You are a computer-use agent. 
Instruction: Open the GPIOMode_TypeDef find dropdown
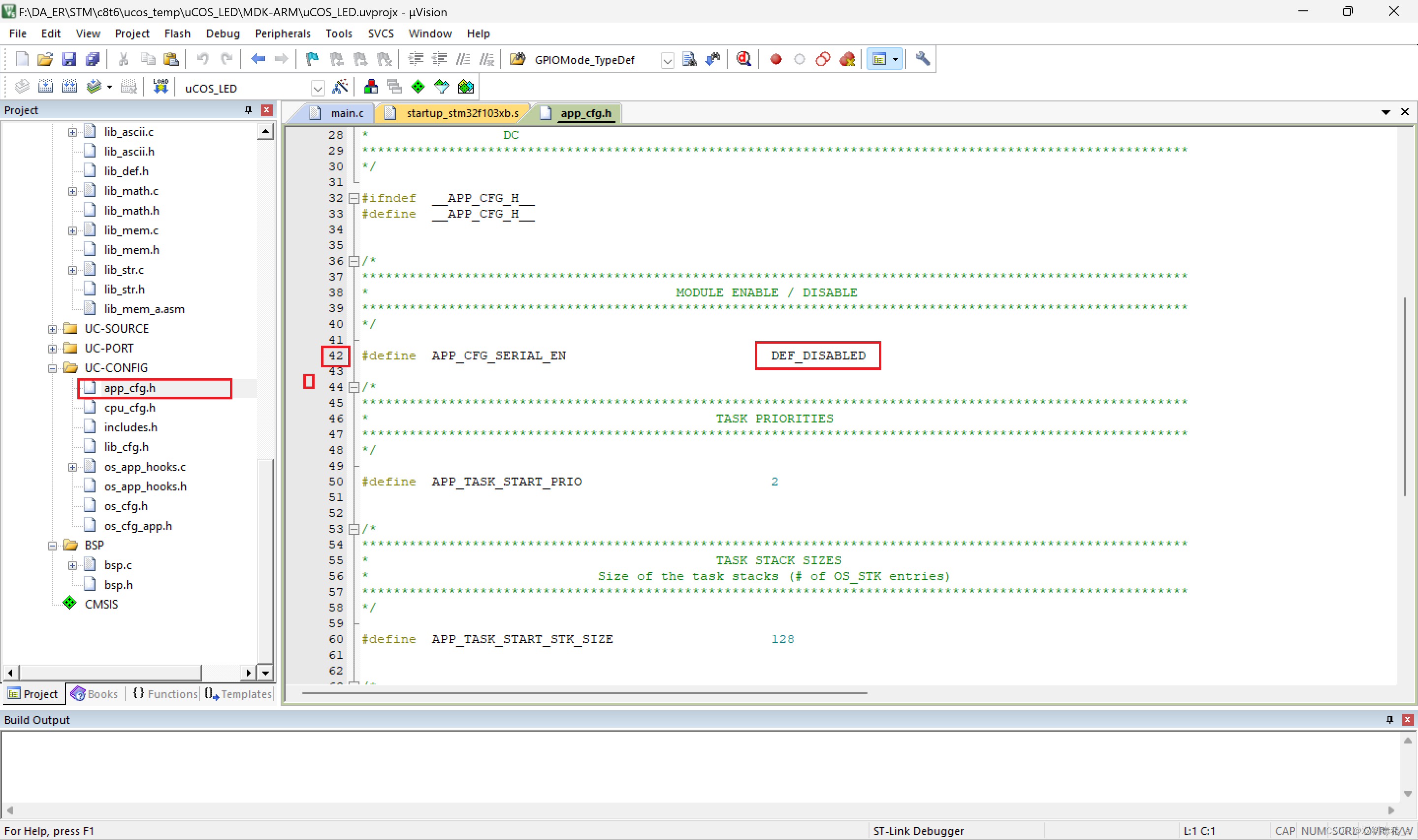coord(667,61)
